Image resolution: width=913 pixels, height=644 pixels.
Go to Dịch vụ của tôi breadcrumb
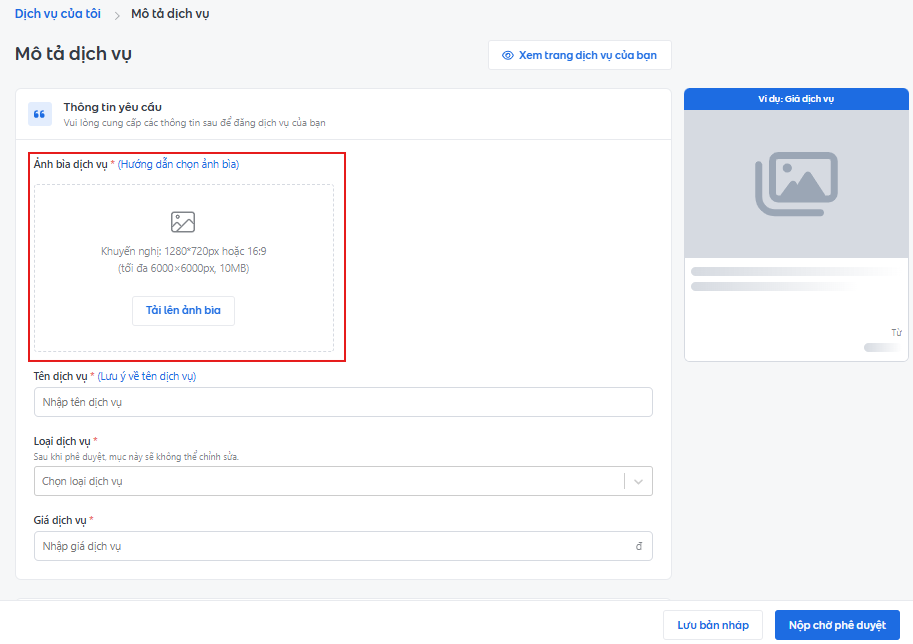pos(58,14)
